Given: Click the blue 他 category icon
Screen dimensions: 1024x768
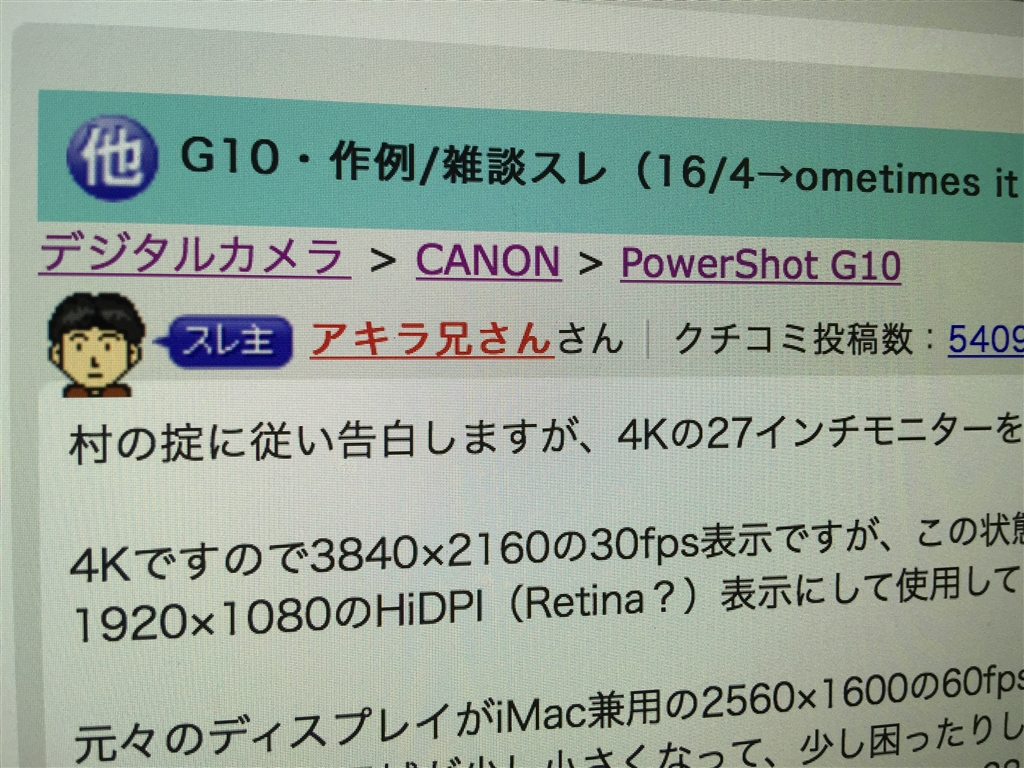Looking at the screenshot, I should click(112, 158).
